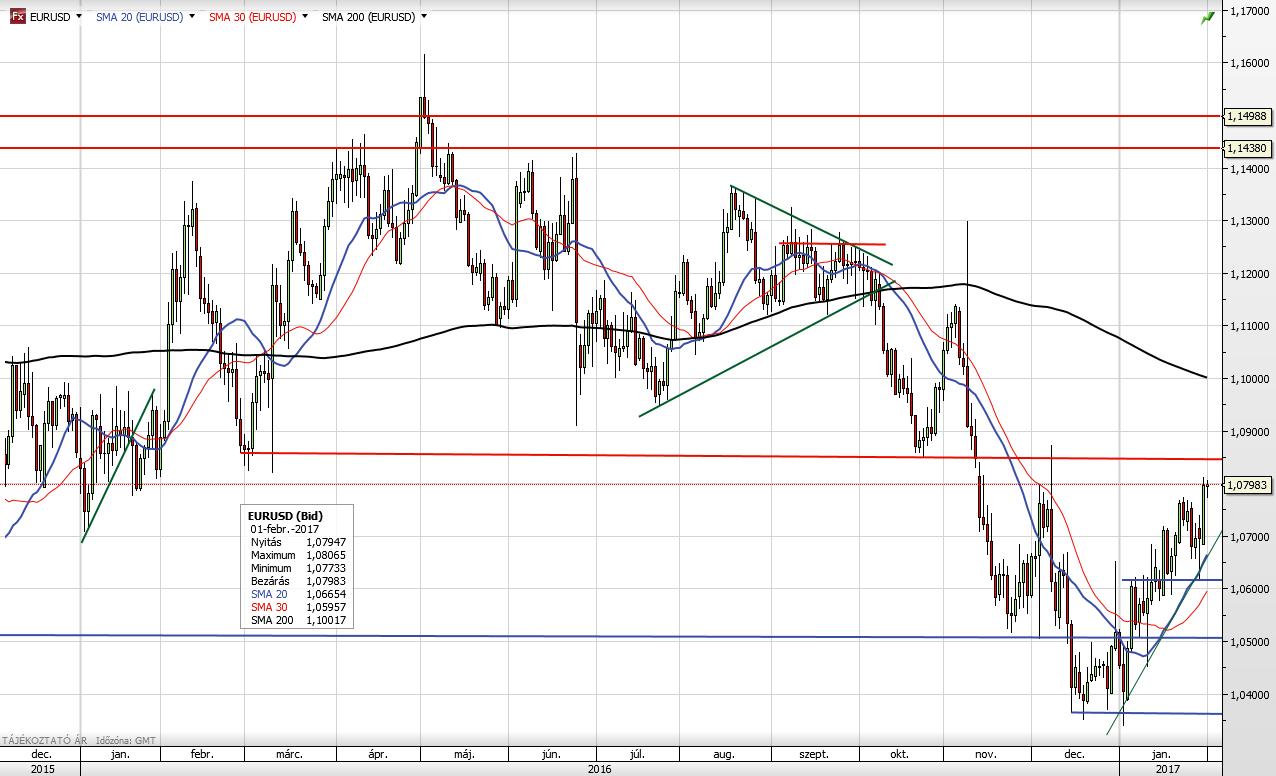Click the Maximum value 1,08065
The width and height of the screenshot is (1276, 776).
(x=326, y=554)
